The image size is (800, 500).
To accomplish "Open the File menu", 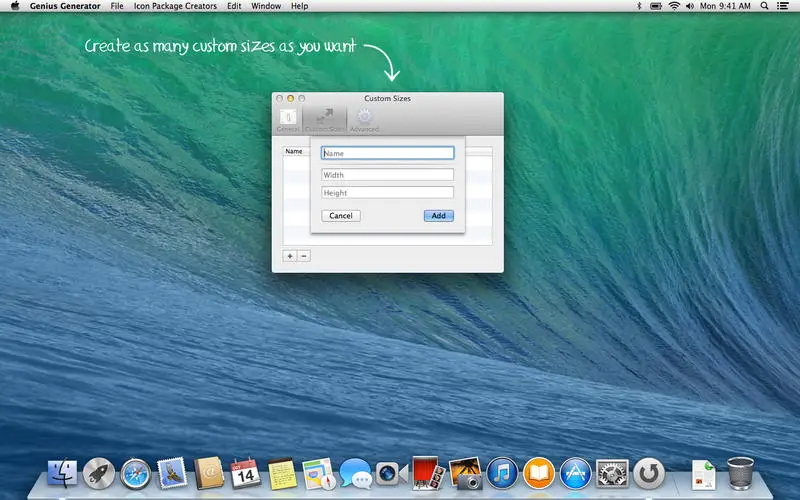I will (x=117, y=6).
